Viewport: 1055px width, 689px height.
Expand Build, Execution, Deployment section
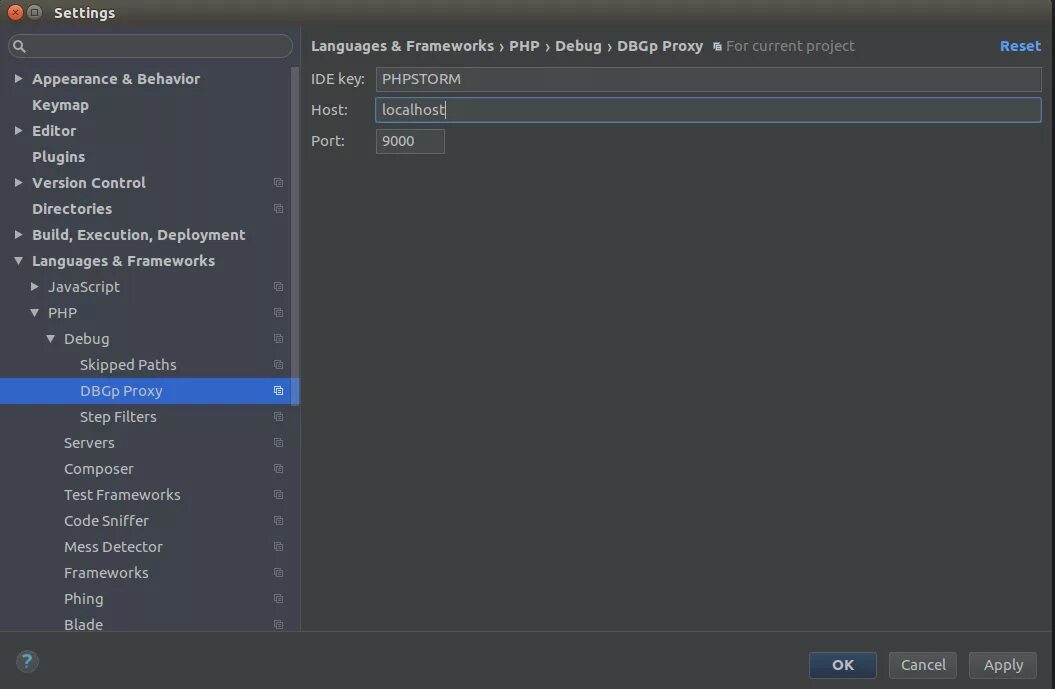18,235
